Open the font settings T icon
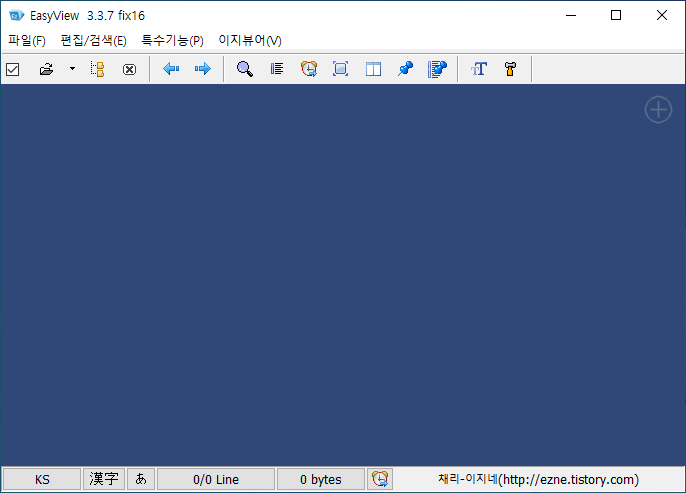 coord(479,69)
